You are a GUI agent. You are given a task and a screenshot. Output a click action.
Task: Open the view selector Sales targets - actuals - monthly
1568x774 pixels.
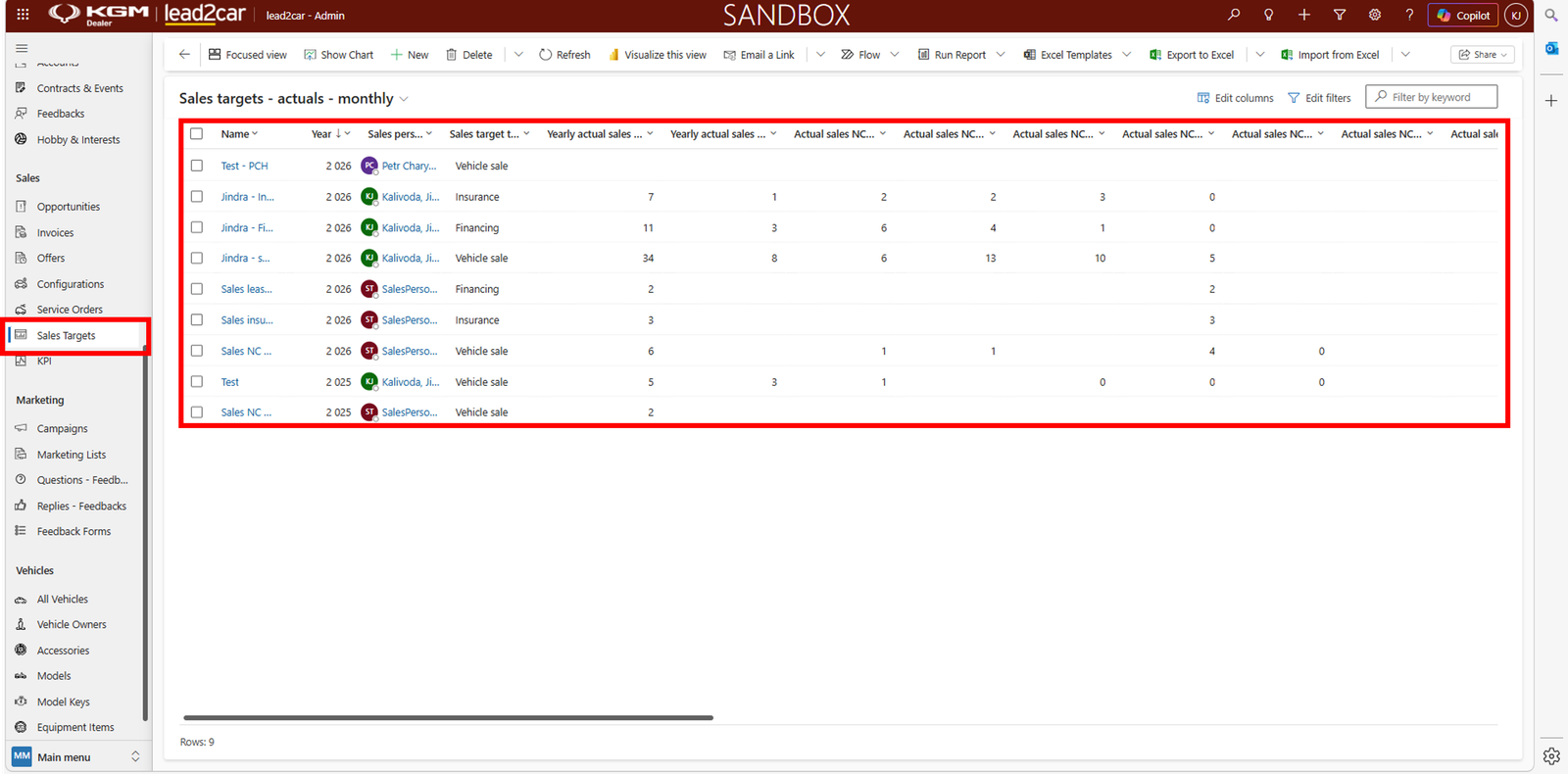294,99
